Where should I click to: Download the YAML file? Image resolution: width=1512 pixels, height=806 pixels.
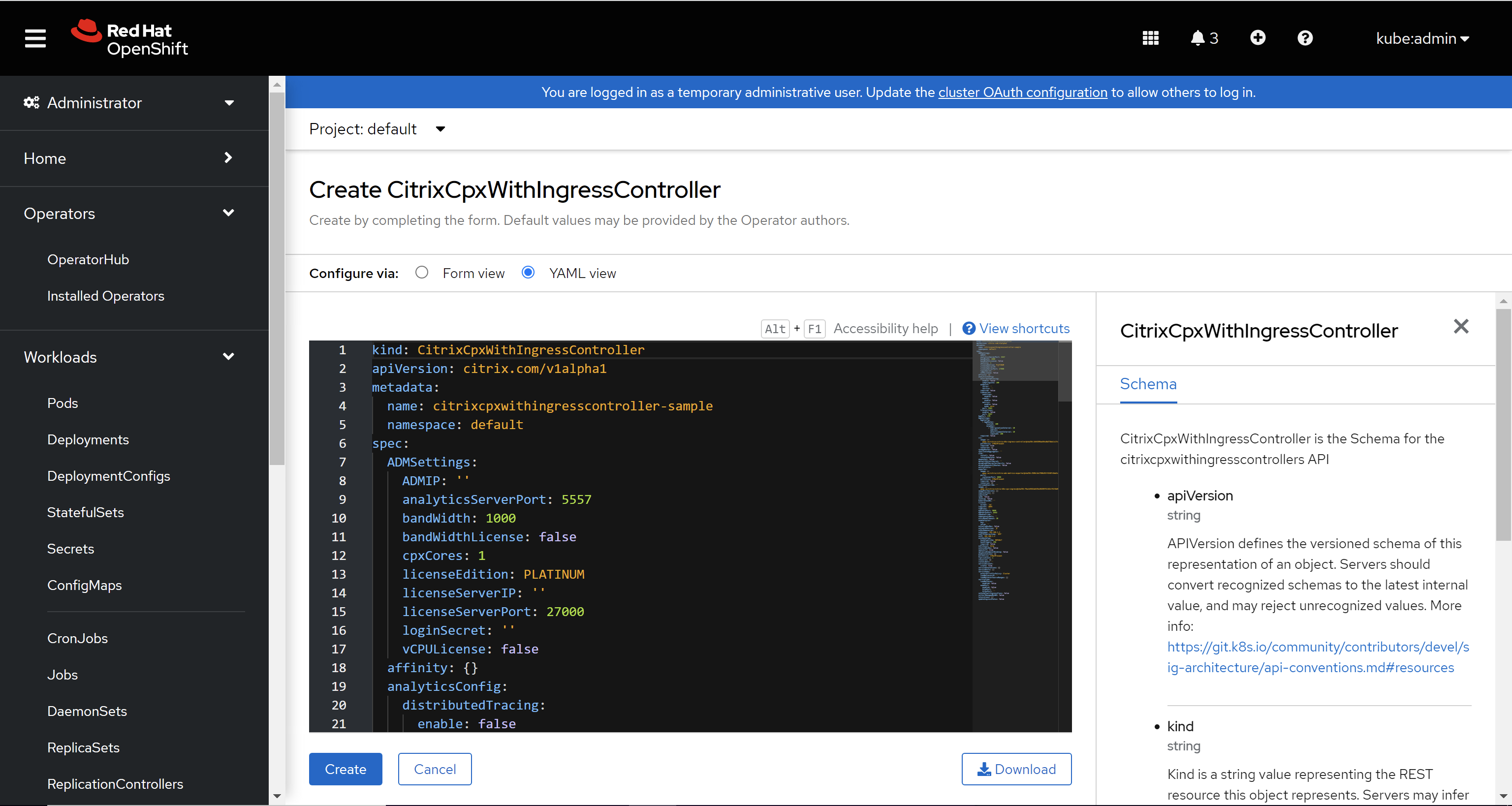coord(1016,769)
